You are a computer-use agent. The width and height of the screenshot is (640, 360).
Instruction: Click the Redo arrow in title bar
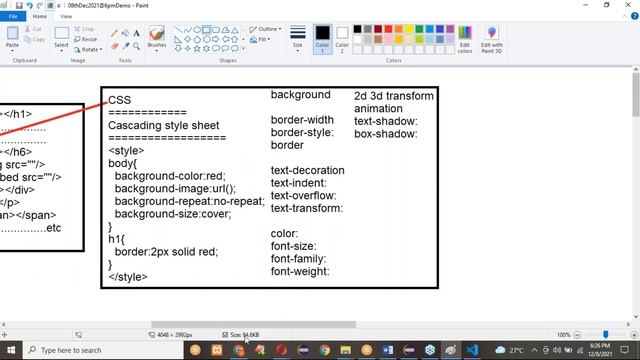40,5
